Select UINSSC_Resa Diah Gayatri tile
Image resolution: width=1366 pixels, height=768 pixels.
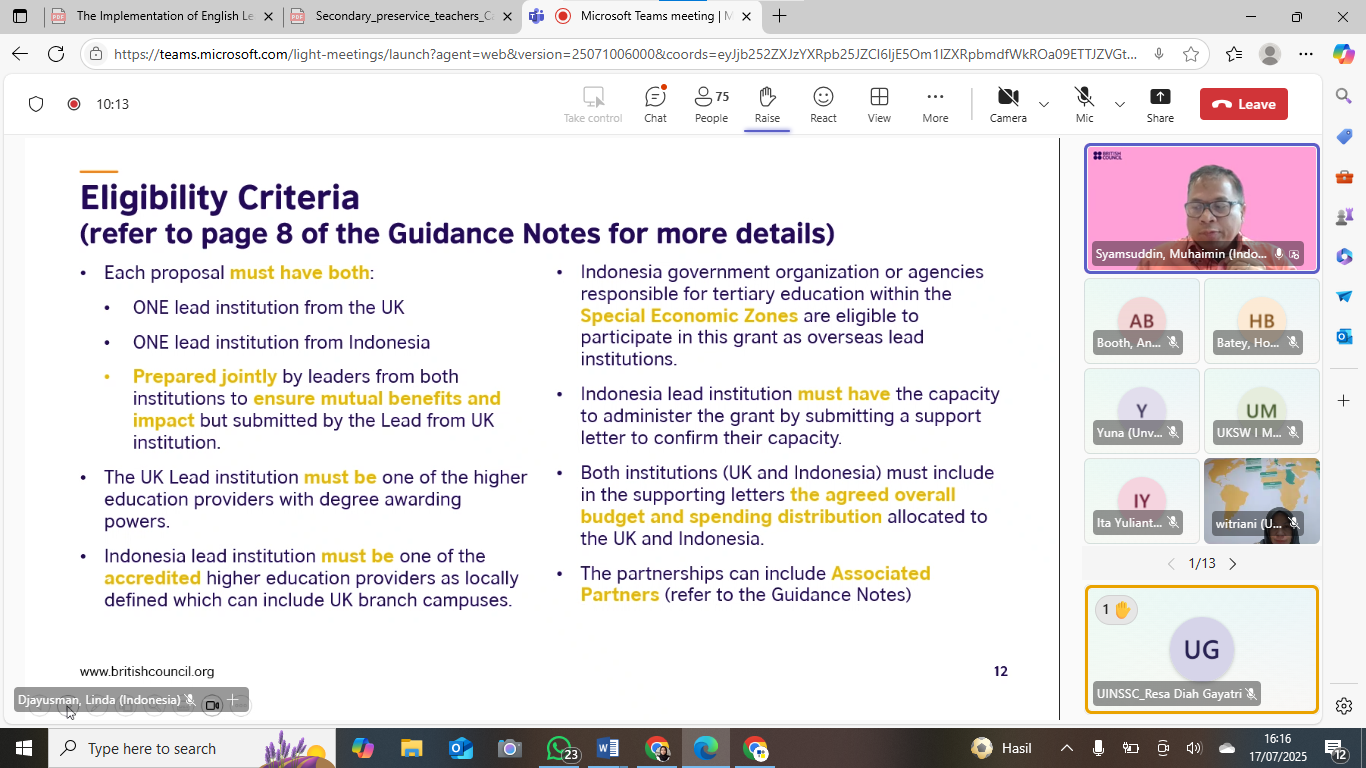click(x=1202, y=650)
